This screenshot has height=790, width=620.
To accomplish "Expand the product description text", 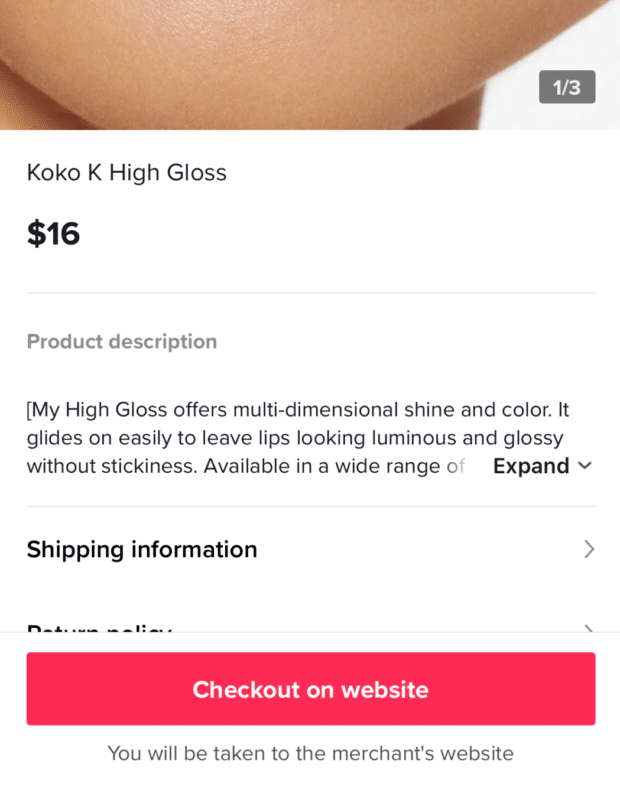I will [541, 466].
